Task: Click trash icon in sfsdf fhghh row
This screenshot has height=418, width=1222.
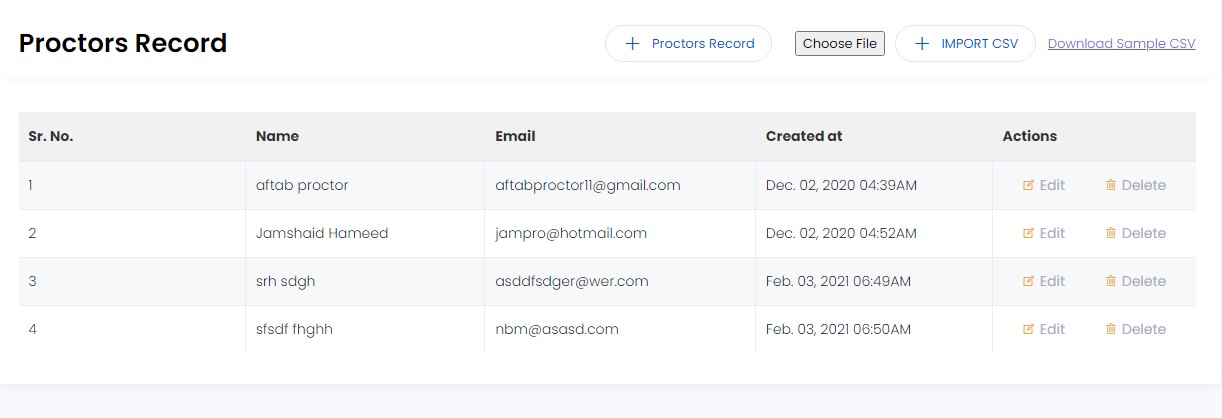Action: (1110, 329)
